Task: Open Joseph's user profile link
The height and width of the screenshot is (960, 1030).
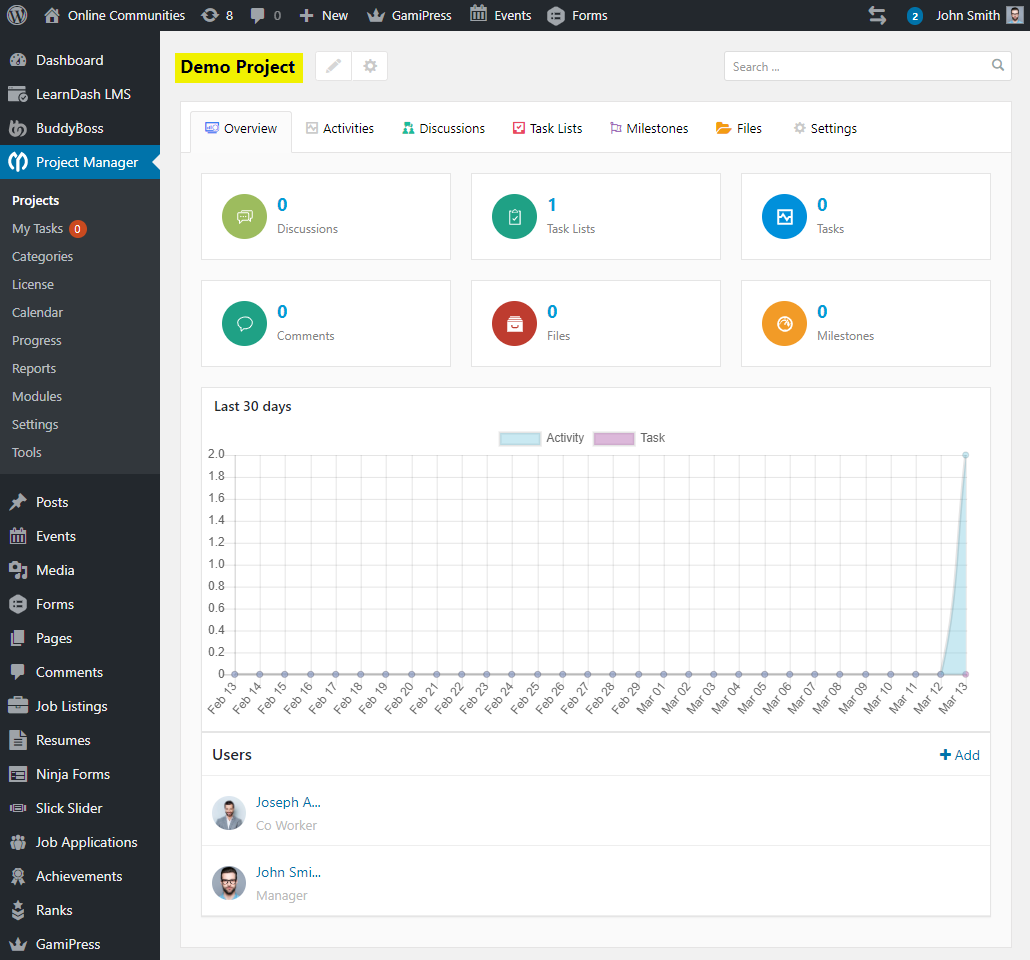Action: coord(287,802)
